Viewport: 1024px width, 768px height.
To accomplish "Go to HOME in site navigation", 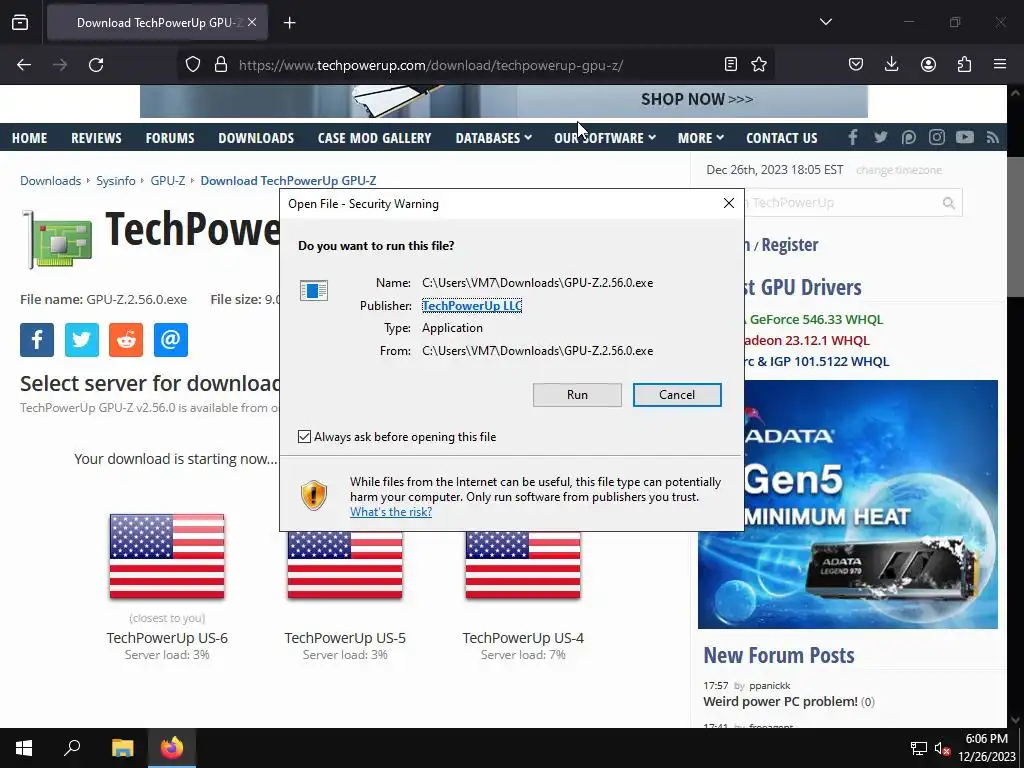I will coord(29,138).
